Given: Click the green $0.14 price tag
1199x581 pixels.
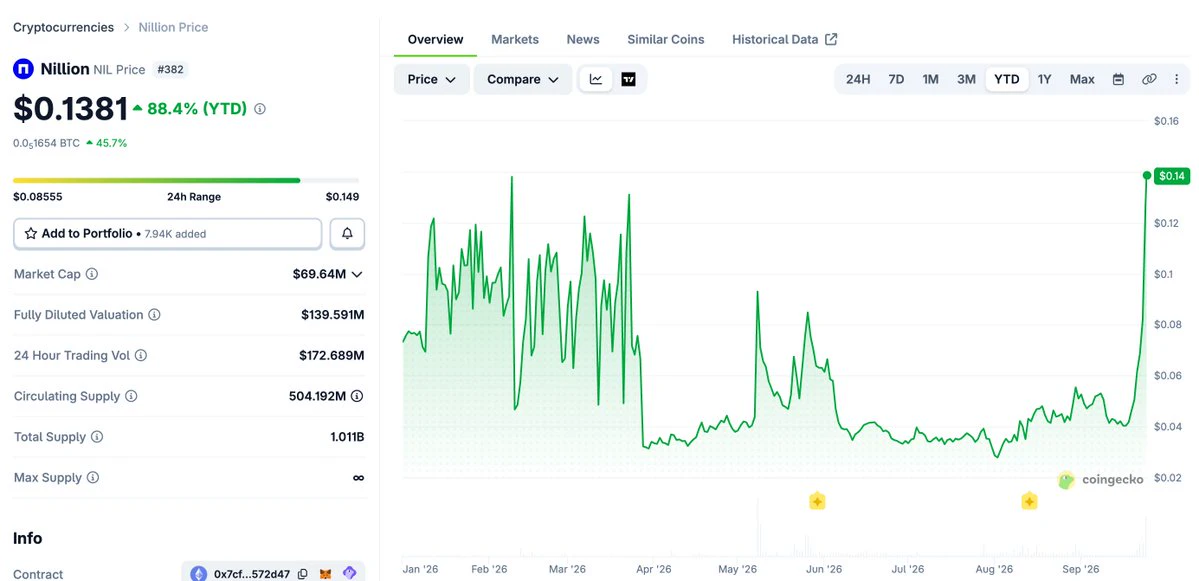Looking at the screenshot, I should tap(1171, 176).
